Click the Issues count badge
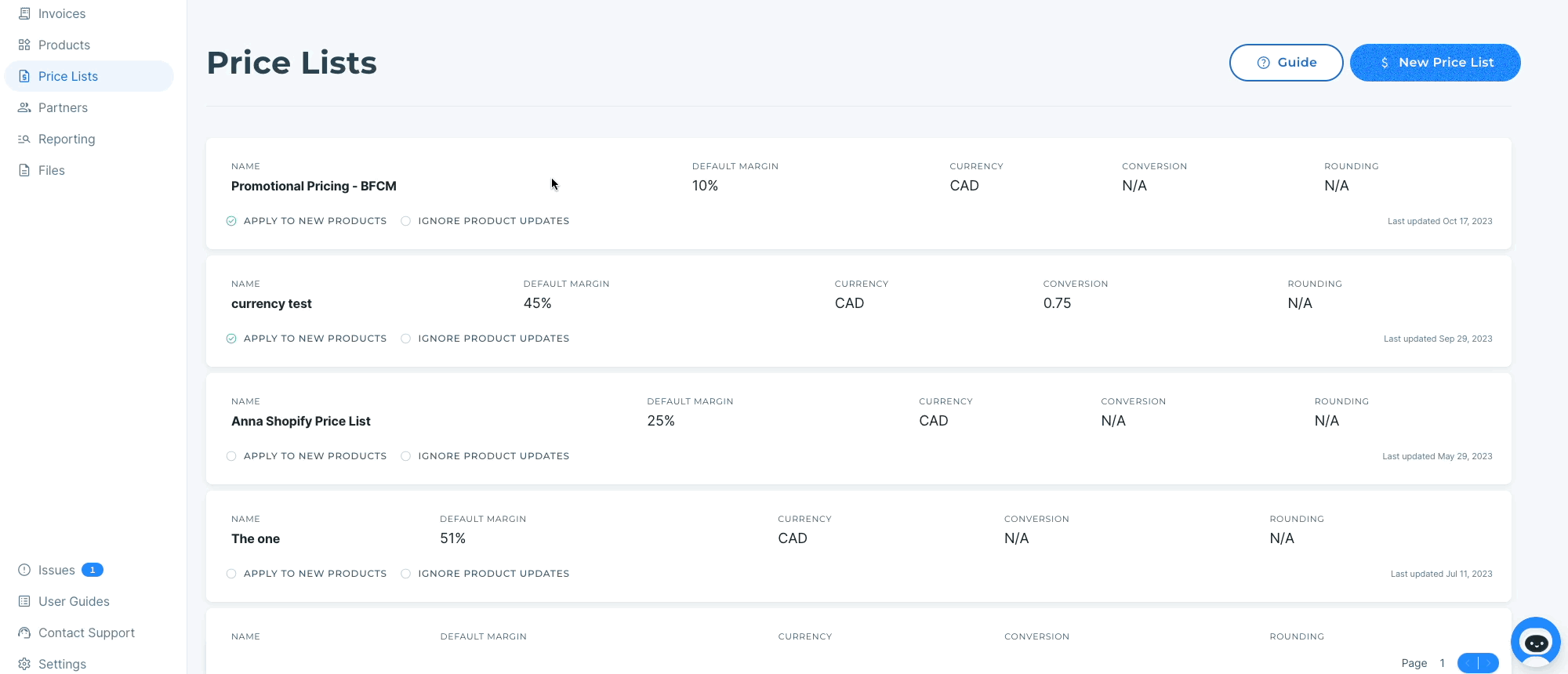Image resolution: width=1568 pixels, height=674 pixels. click(93, 570)
